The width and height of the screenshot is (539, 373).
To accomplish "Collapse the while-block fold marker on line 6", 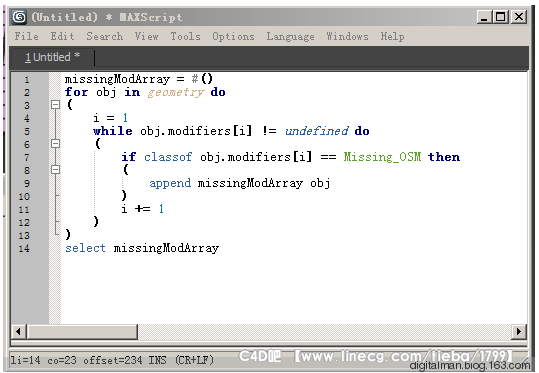I will coord(55,143).
